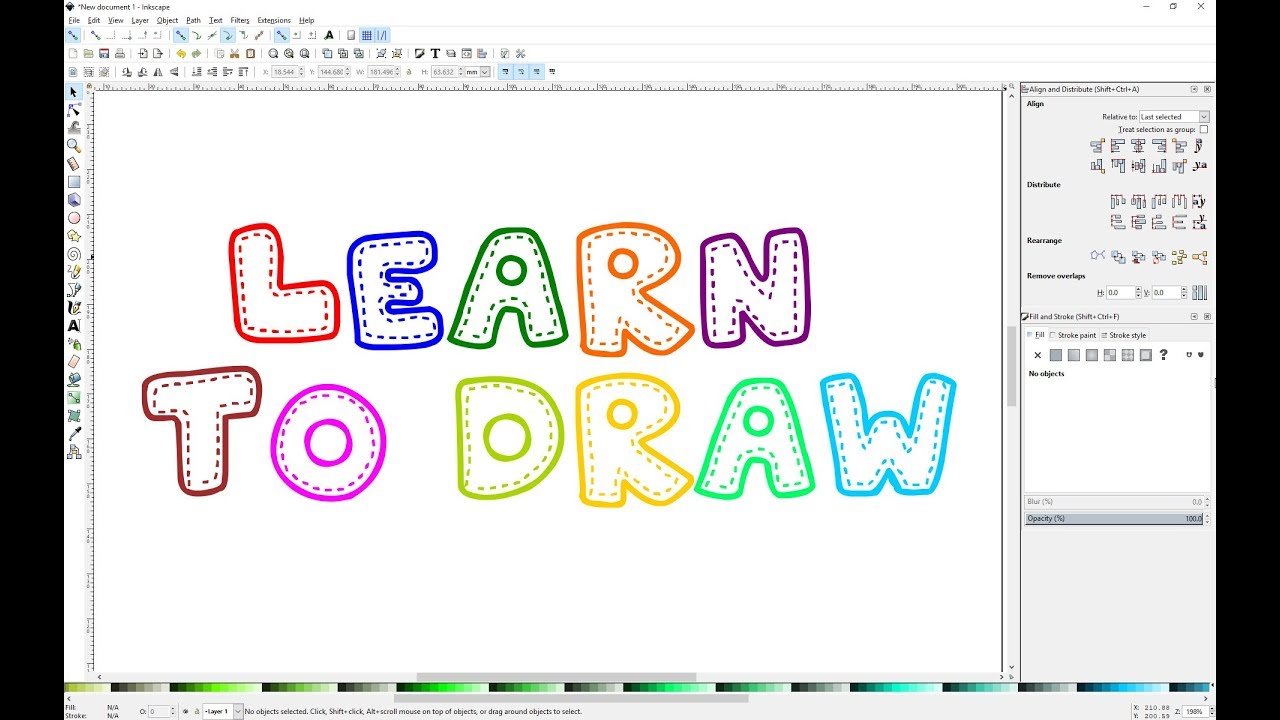Image resolution: width=1280 pixels, height=720 pixels.
Task: Select the Pencil freehand tool
Action: tap(73, 272)
